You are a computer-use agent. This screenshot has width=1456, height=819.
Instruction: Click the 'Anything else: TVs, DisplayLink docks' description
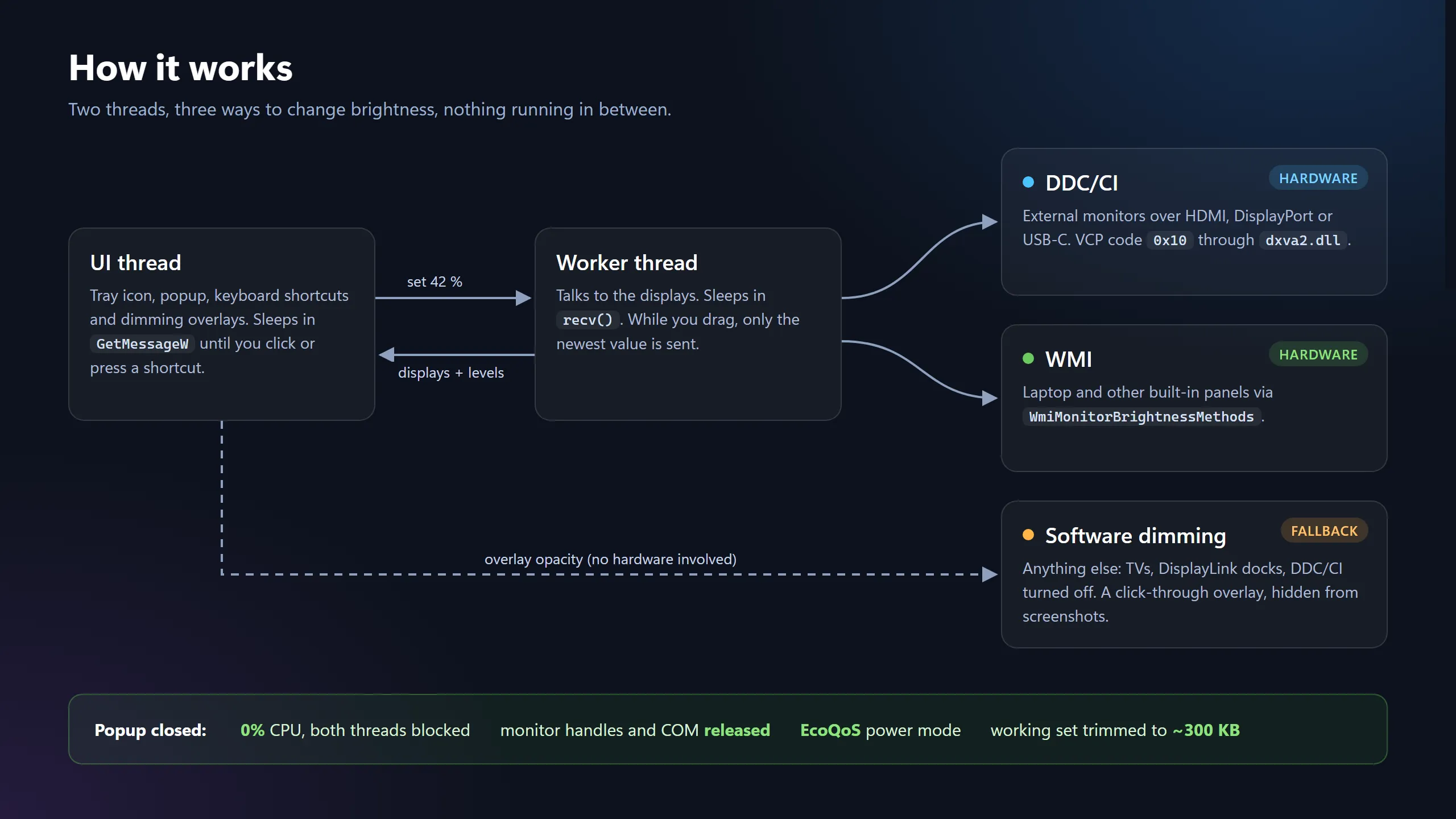1190,592
